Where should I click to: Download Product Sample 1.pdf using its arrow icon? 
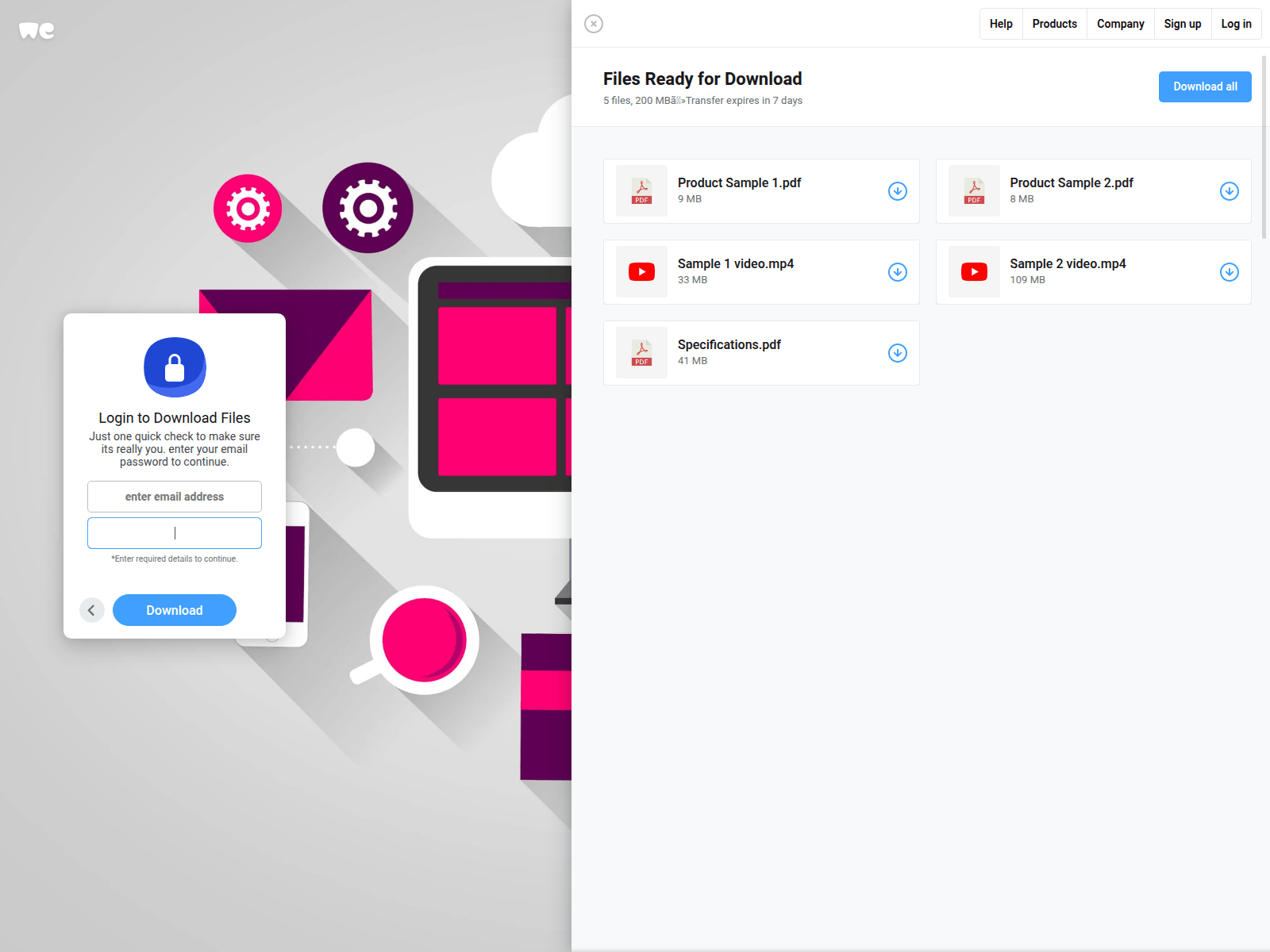coord(897,191)
